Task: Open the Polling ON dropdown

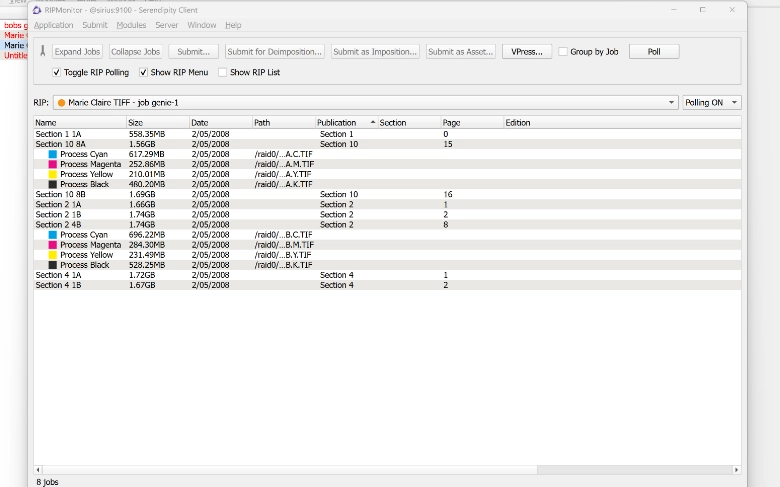Action: click(712, 103)
